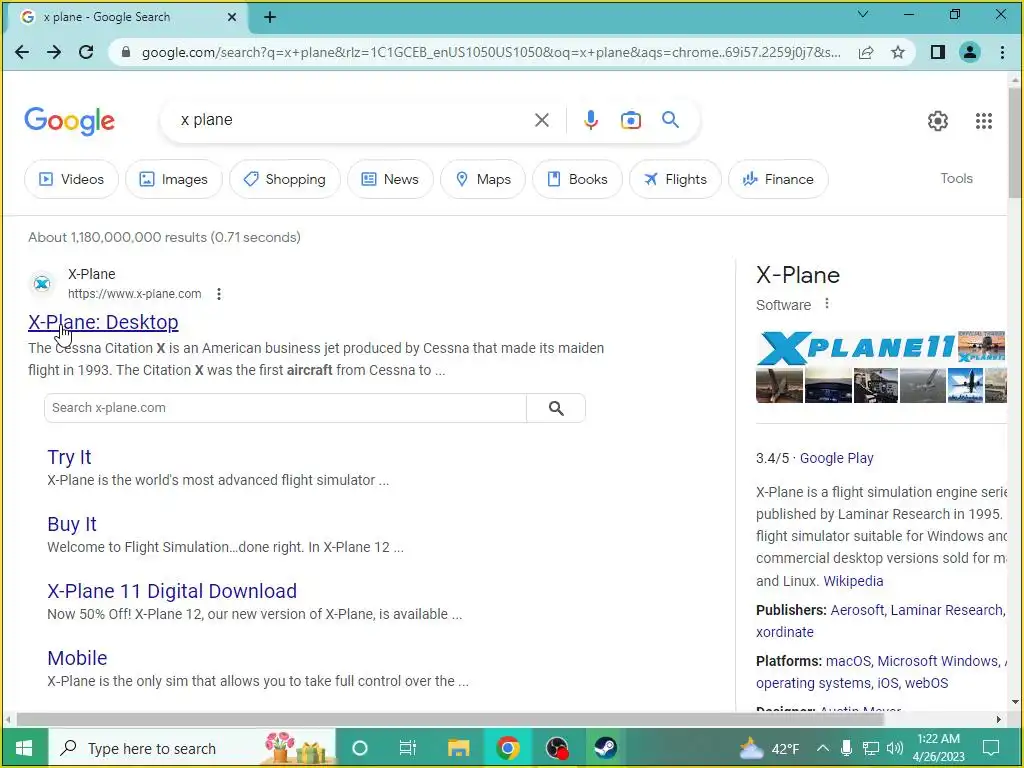Click the Google search text field

click(353, 120)
